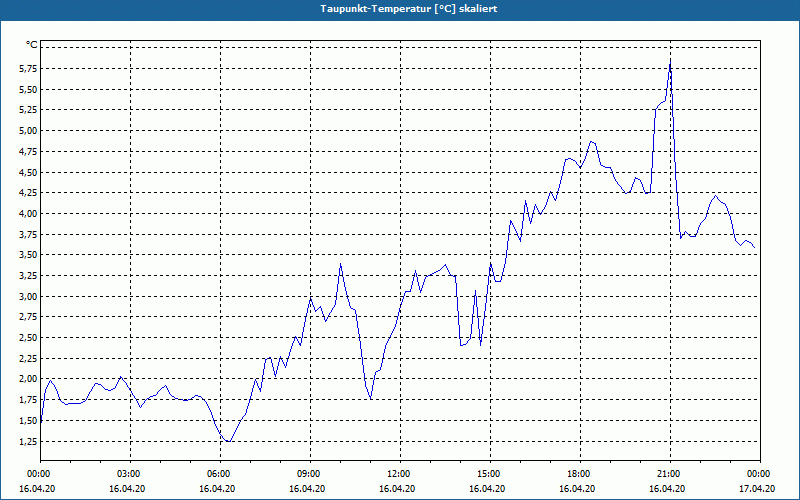Select the 1,25 y-axis value
This screenshot has height=500, width=800.
point(28,441)
